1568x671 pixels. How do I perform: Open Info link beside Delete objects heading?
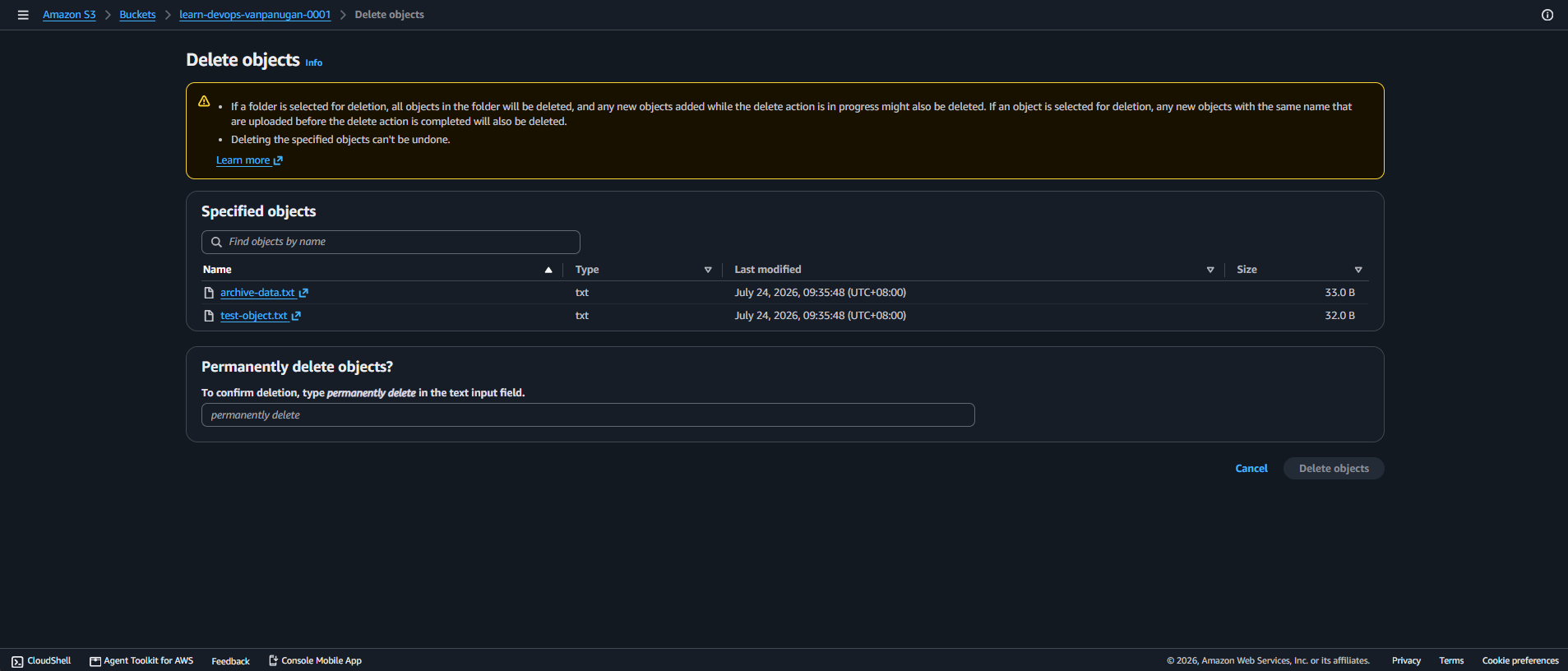[314, 62]
